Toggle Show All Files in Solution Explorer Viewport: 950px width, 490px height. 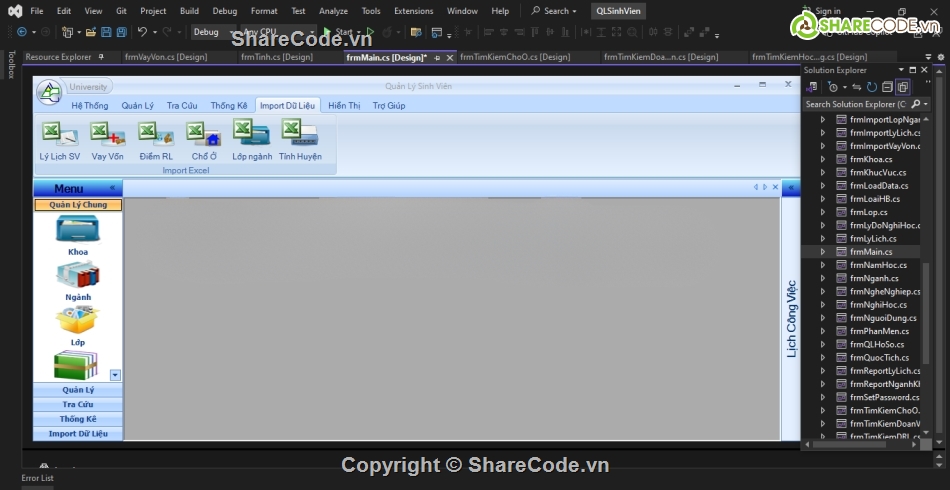click(x=902, y=87)
